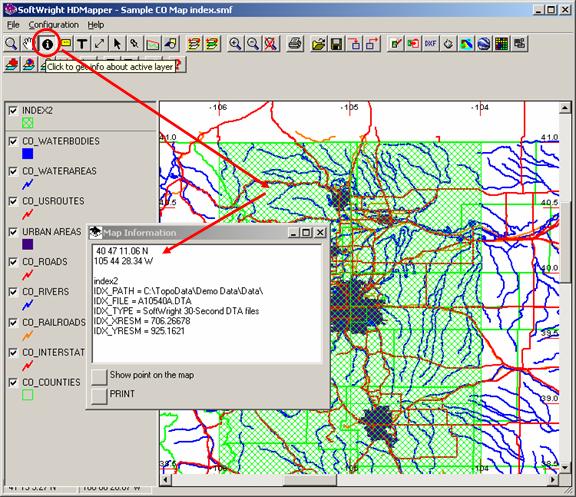Save the map with floppy icon
The image size is (576, 497).
pyautogui.click(x=336, y=44)
